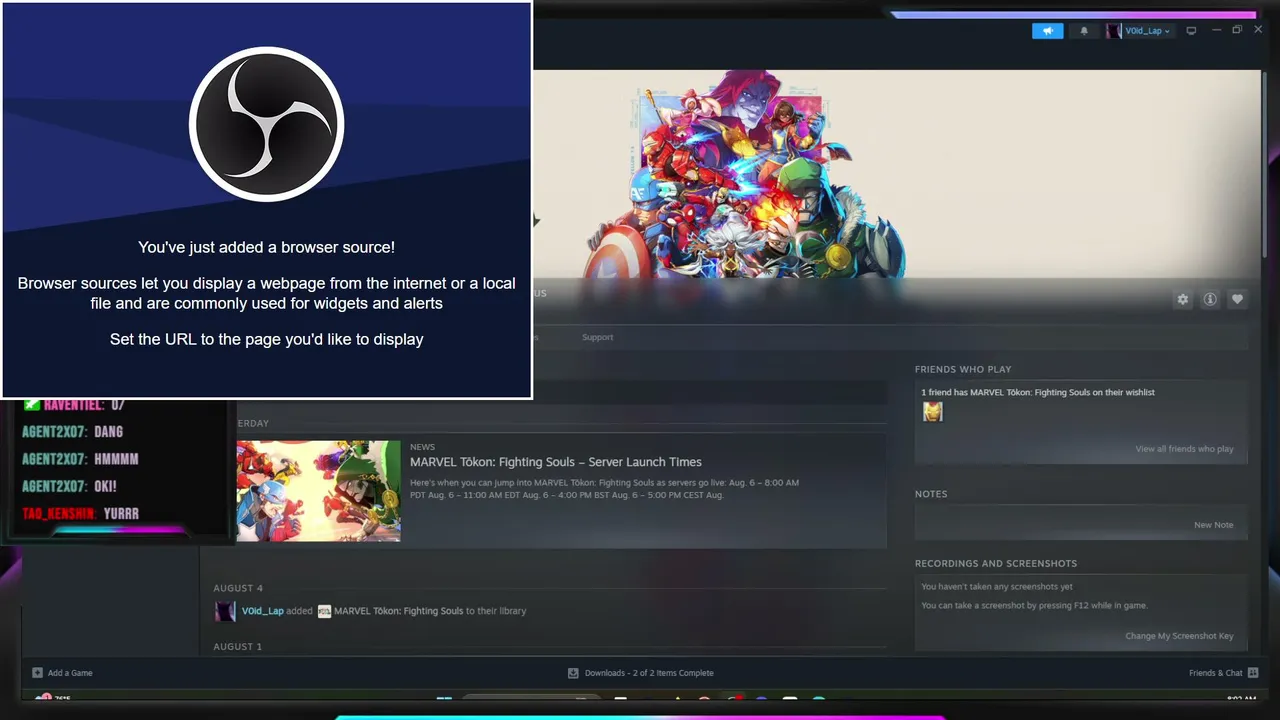1280x720 pixels.
Task: Open 'View all friends who play' link
Action: point(1184,449)
